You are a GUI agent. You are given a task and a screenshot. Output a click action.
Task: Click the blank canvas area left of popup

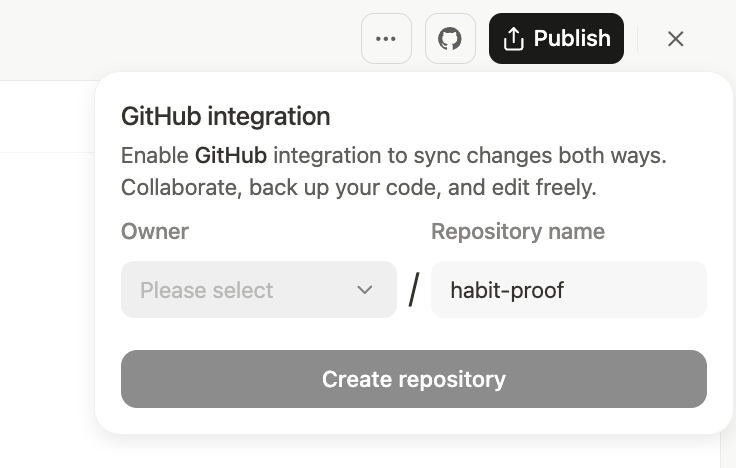pos(45,300)
